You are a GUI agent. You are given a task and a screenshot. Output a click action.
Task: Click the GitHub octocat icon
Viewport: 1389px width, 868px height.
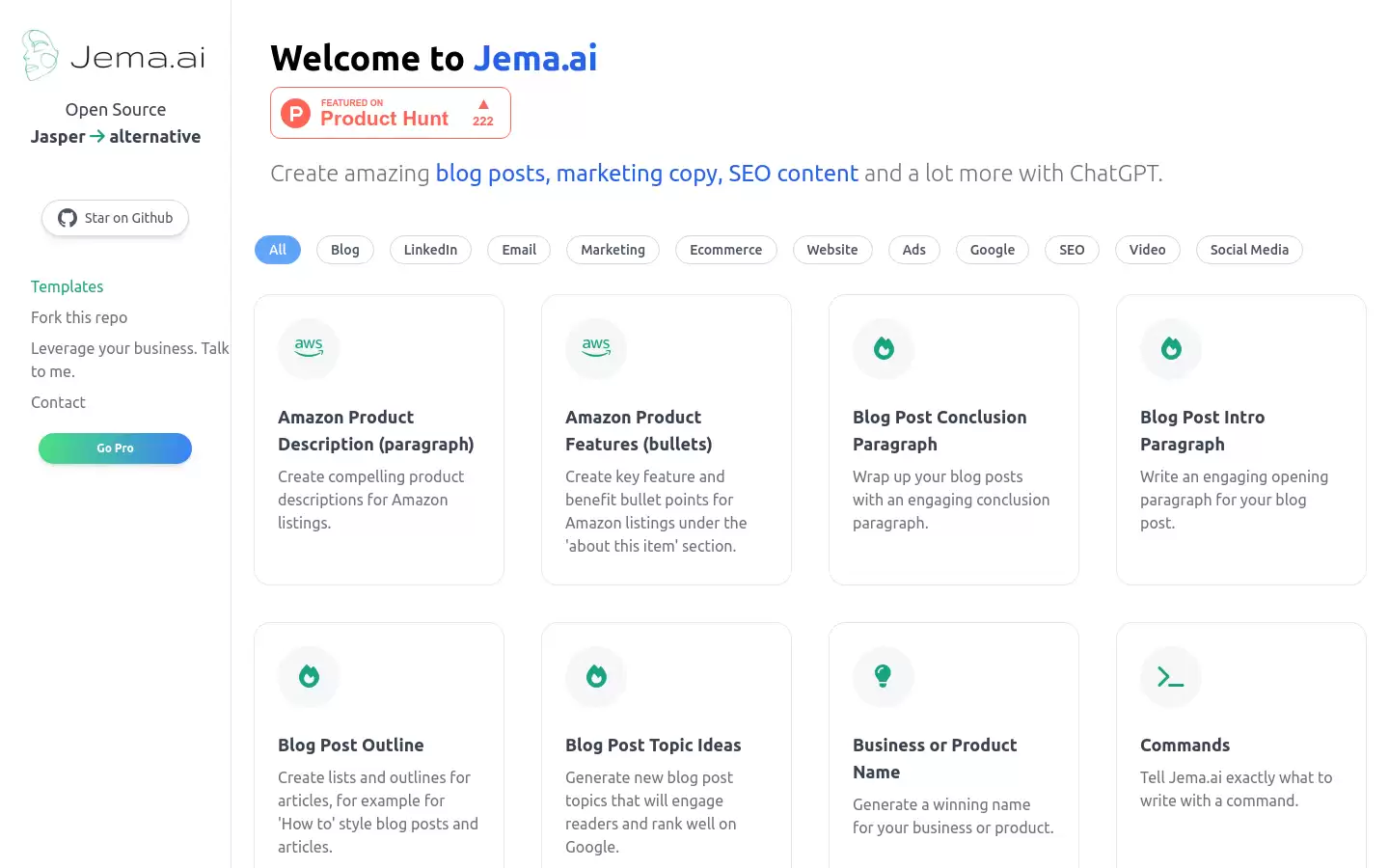point(68,218)
